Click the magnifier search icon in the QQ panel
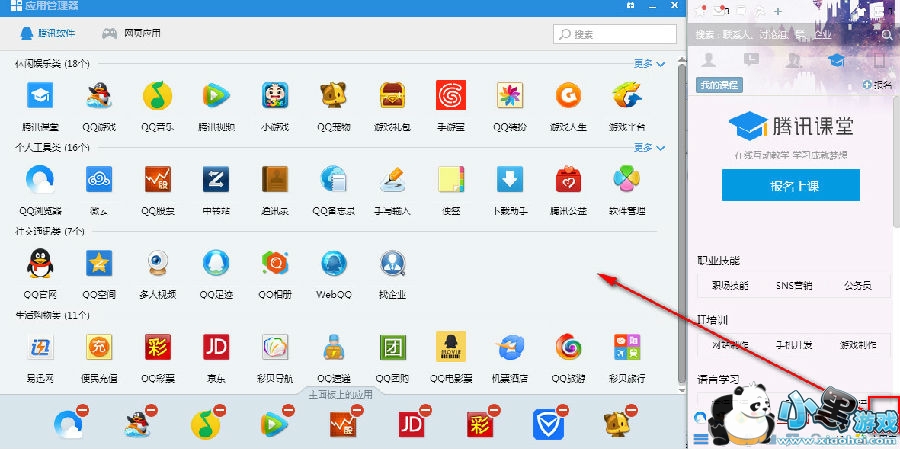 pyautogui.click(x=887, y=35)
